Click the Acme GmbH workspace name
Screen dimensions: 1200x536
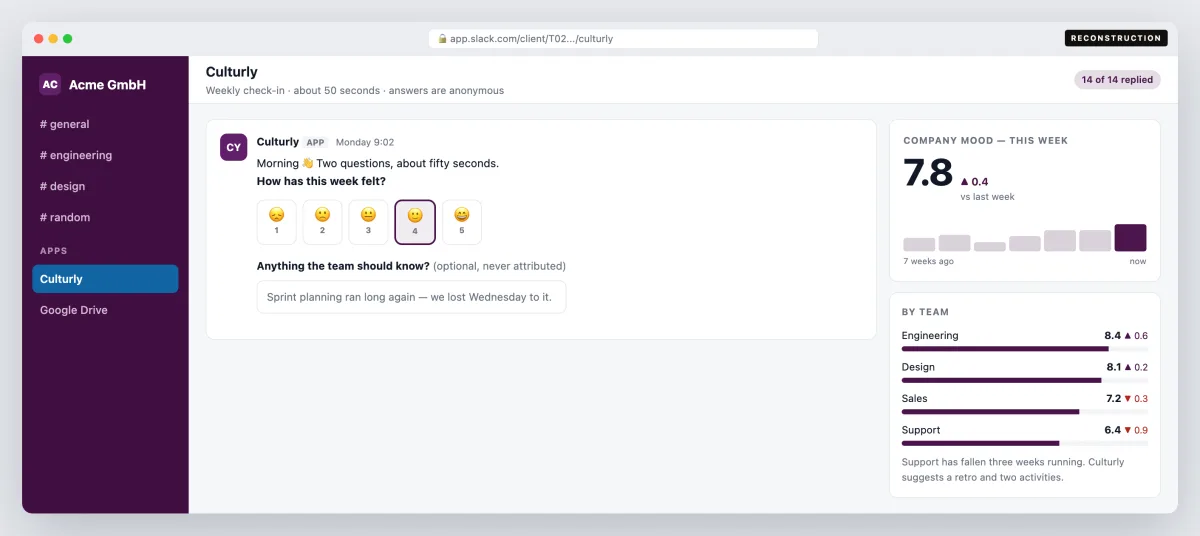coord(107,85)
